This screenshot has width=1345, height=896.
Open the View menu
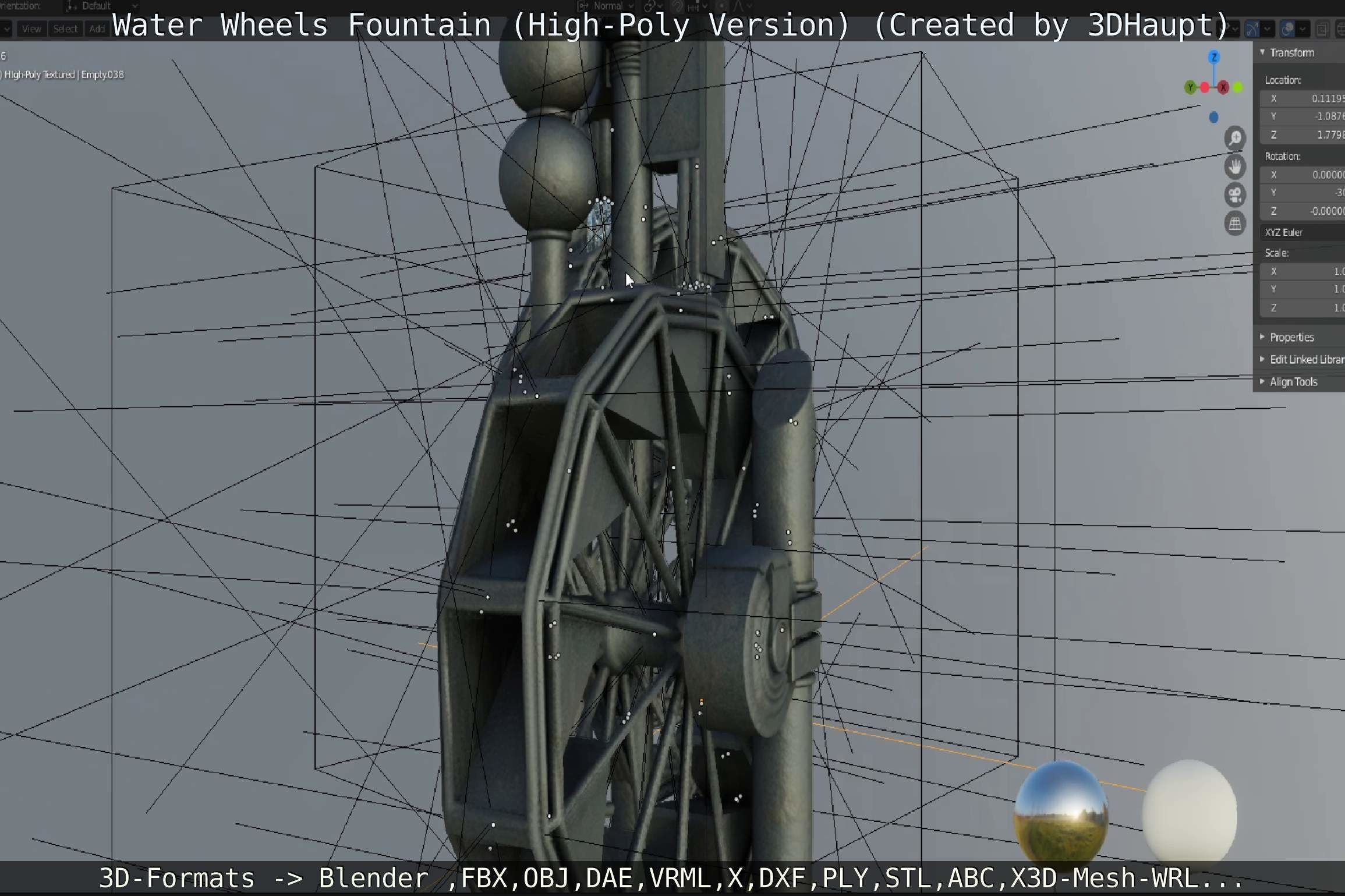(x=31, y=29)
